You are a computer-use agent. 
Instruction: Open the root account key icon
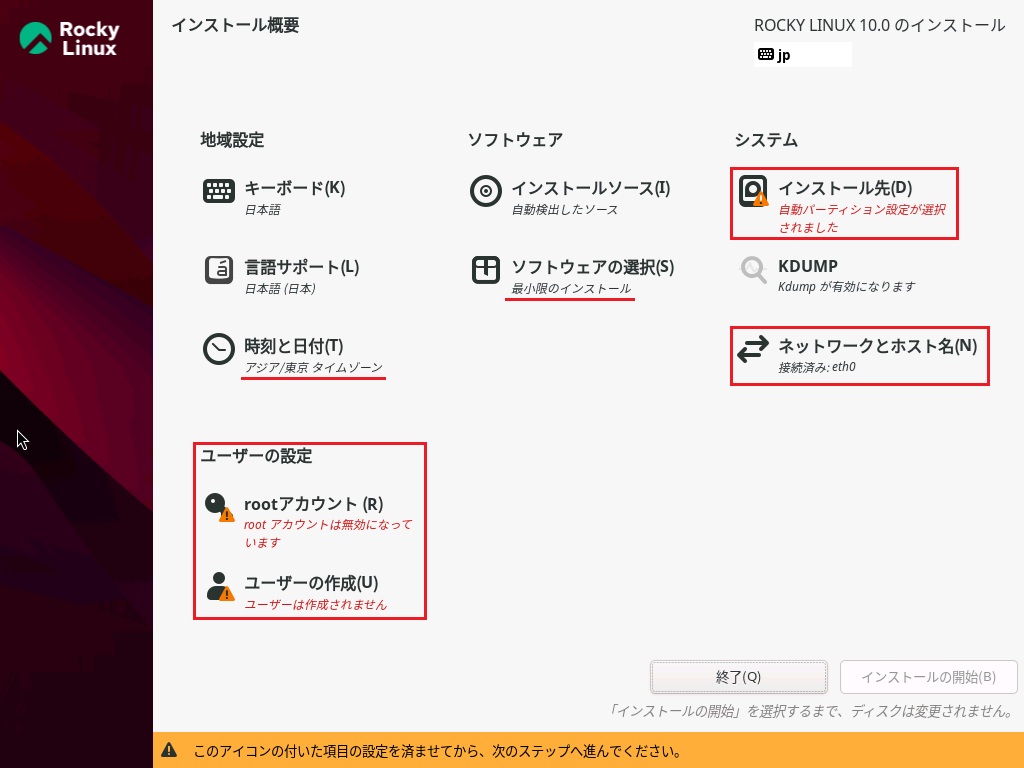click(x=218, y=507)
